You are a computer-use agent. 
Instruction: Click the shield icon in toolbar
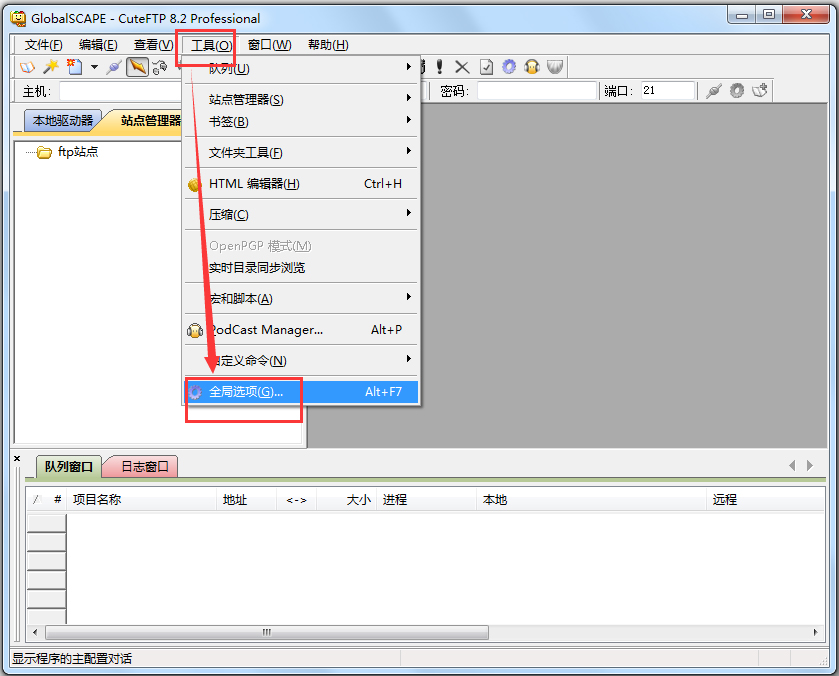555,67
